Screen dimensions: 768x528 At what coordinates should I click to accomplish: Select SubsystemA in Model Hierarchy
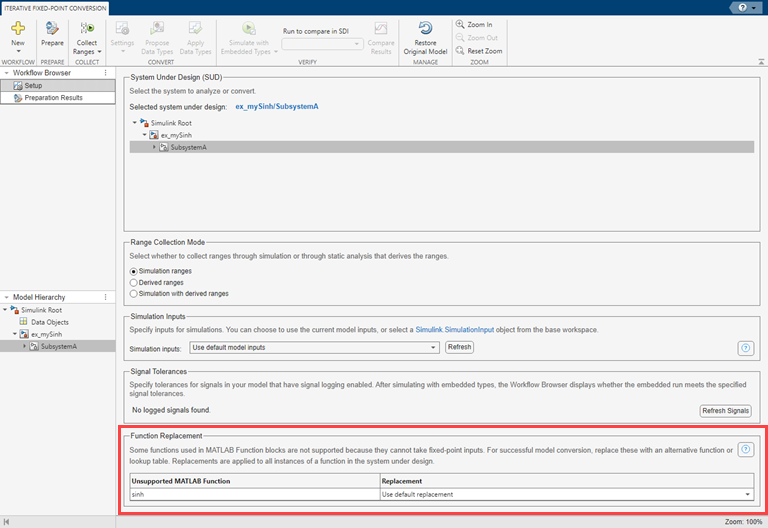[x=58, y=346]
